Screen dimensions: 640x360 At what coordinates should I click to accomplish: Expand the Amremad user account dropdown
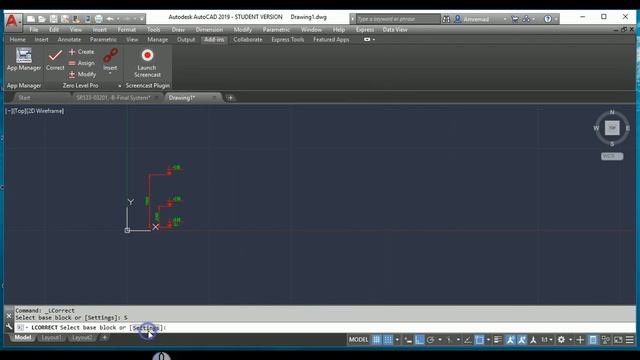[x=504, y=19]
